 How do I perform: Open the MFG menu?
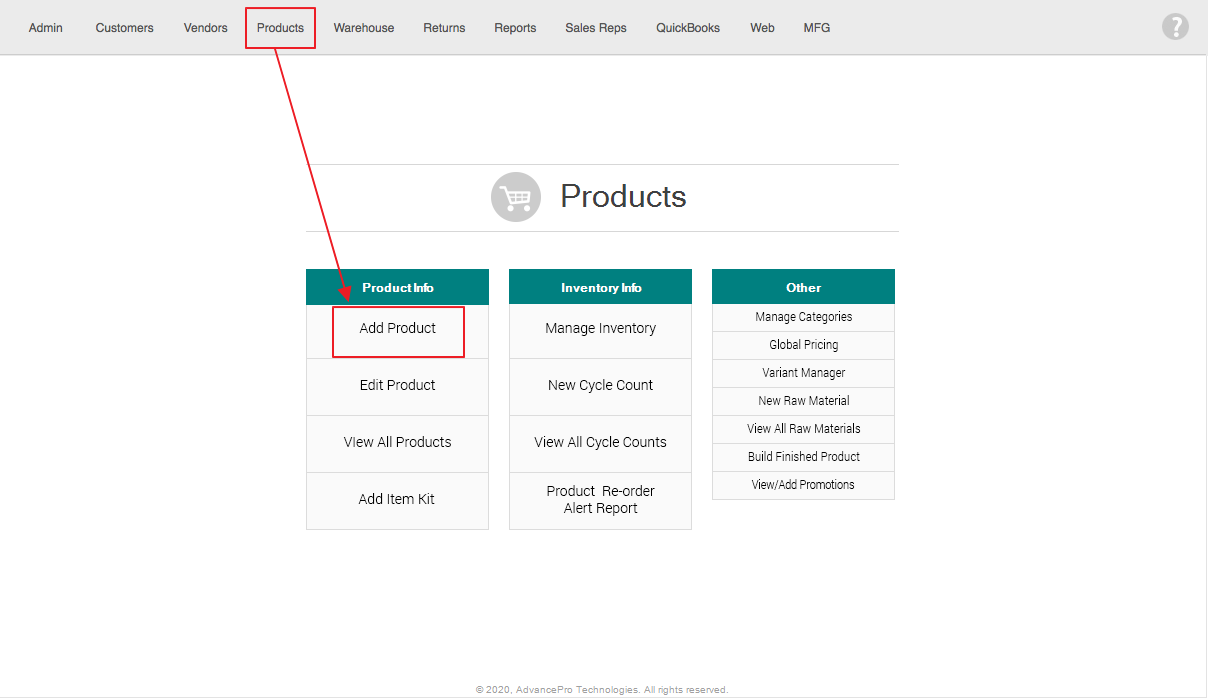pyautogui.click(x=817, y=28)
